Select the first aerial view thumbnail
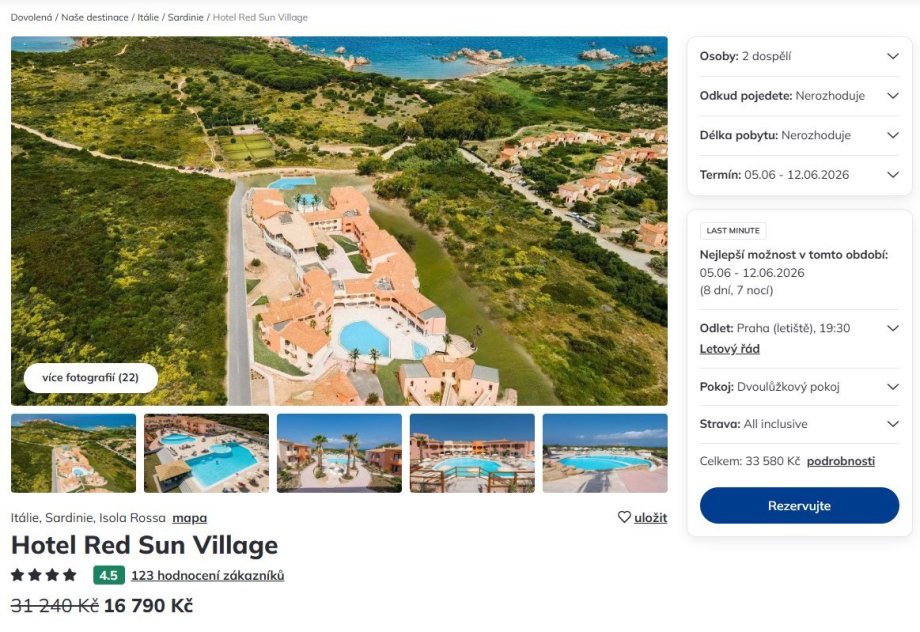Viewport: 920px width, 632px height. (x=73, y=453)
